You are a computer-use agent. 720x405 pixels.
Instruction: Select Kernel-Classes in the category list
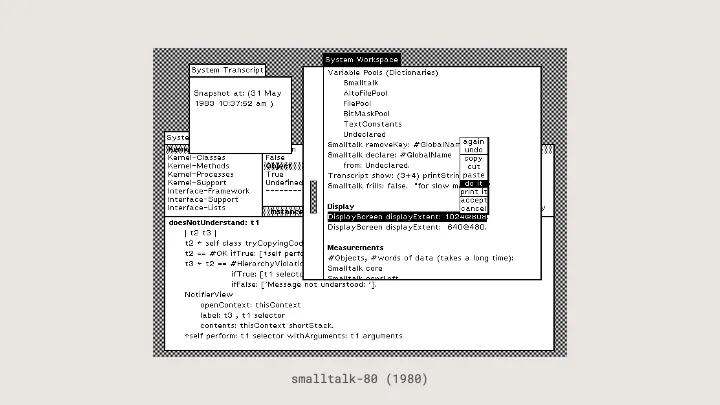point(196,158)
